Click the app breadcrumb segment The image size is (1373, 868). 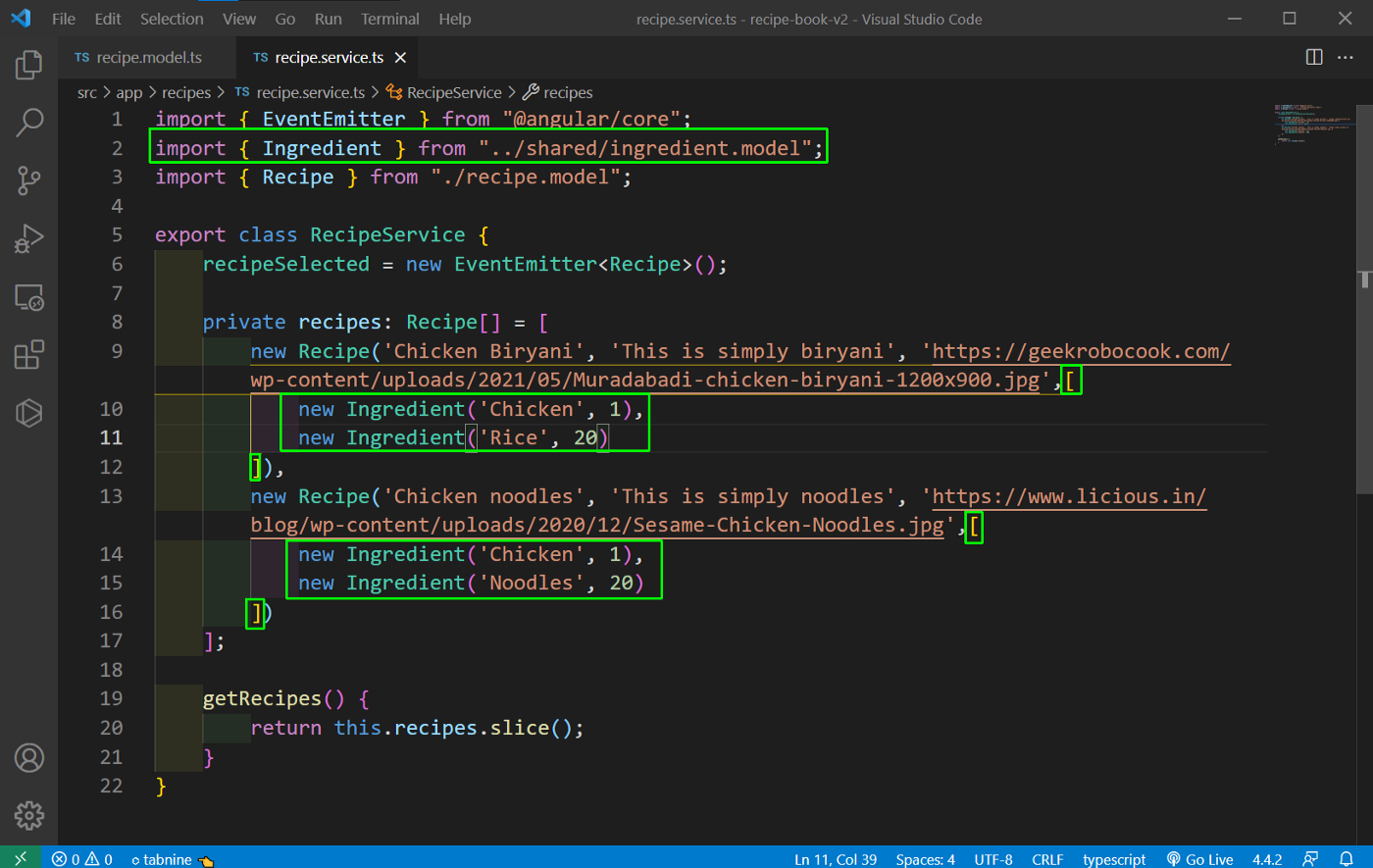[128, 92]
